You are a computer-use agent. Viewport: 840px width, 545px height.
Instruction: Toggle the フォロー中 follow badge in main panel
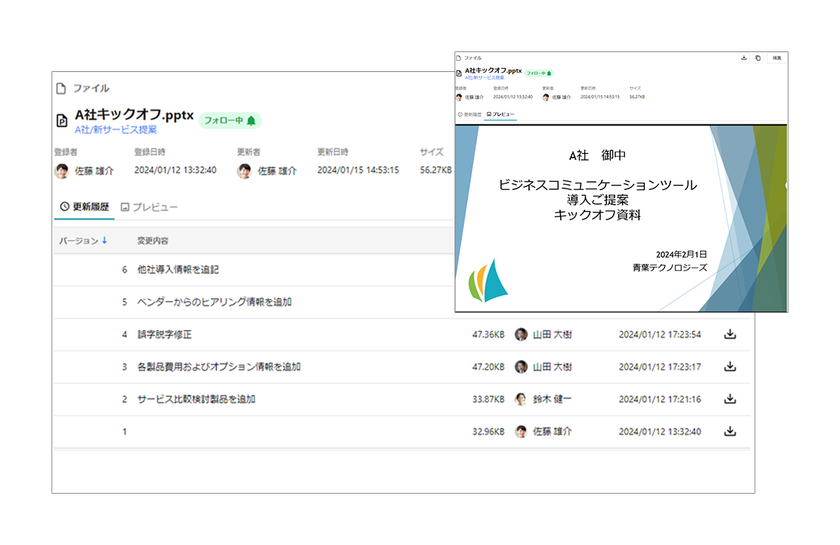(x=230, y=120)
